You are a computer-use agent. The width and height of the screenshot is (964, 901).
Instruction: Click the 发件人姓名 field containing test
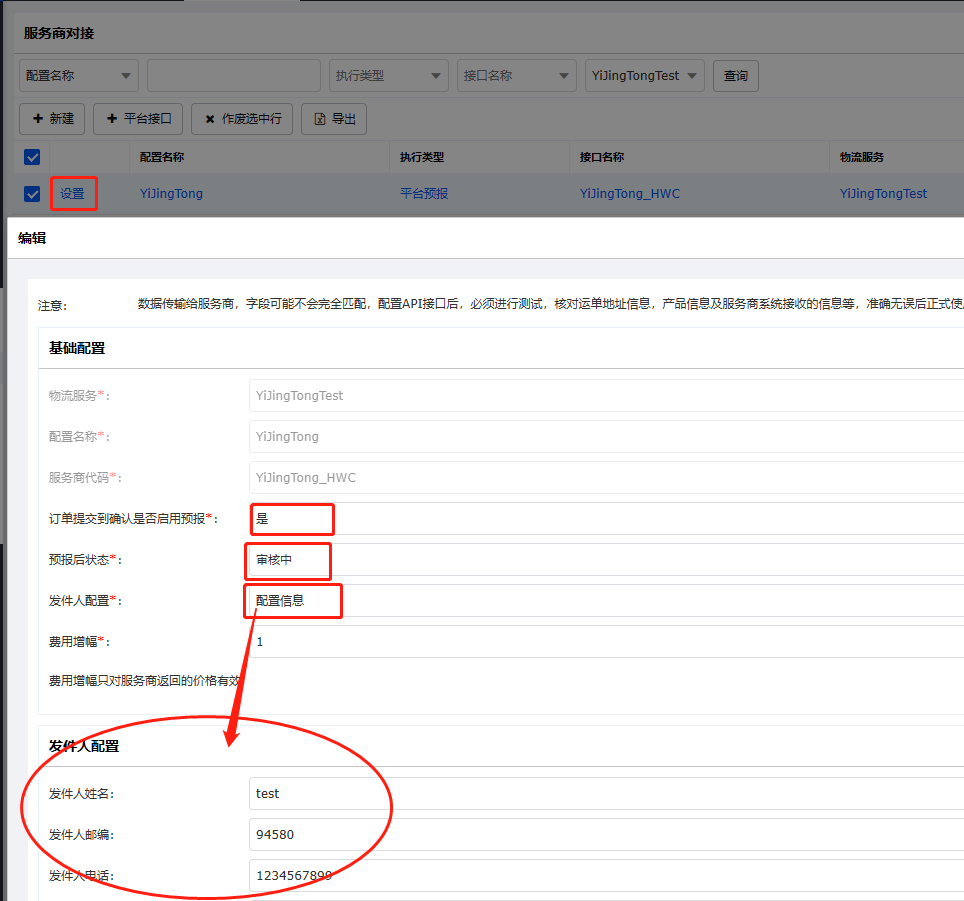click(606, 793)
